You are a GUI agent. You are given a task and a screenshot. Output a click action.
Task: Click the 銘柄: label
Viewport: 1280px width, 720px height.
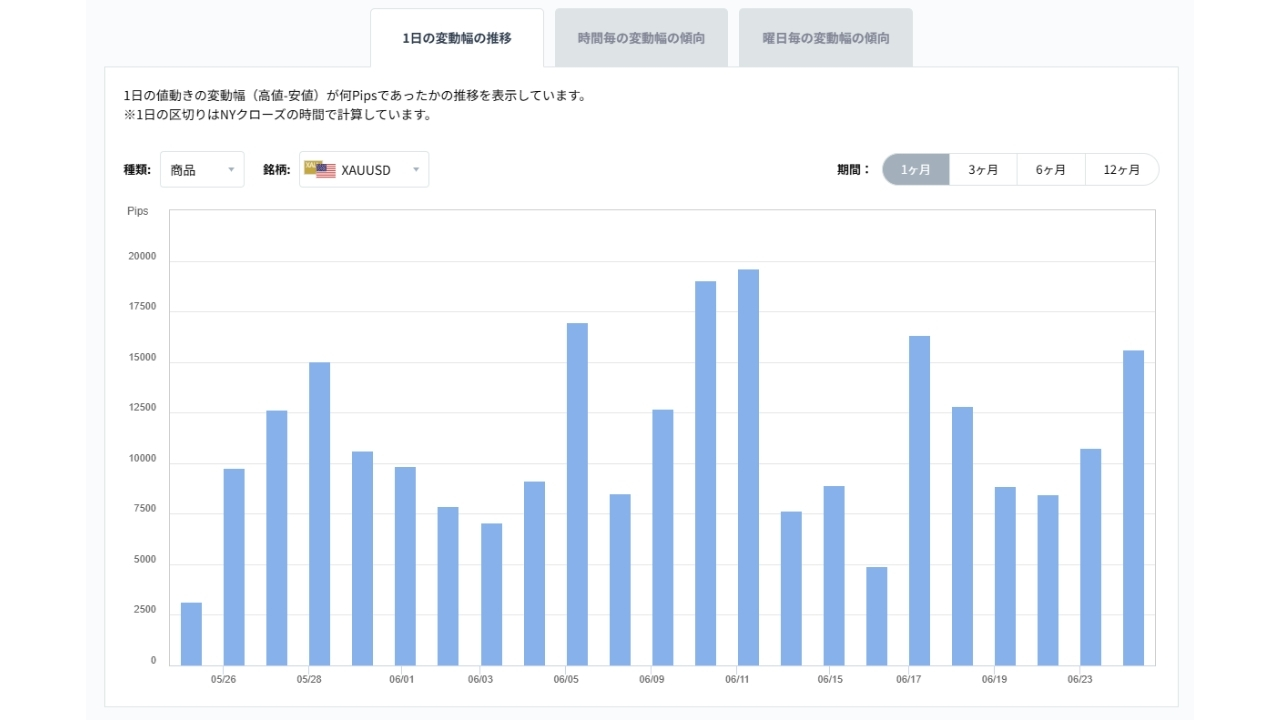(x=277, y=170)
